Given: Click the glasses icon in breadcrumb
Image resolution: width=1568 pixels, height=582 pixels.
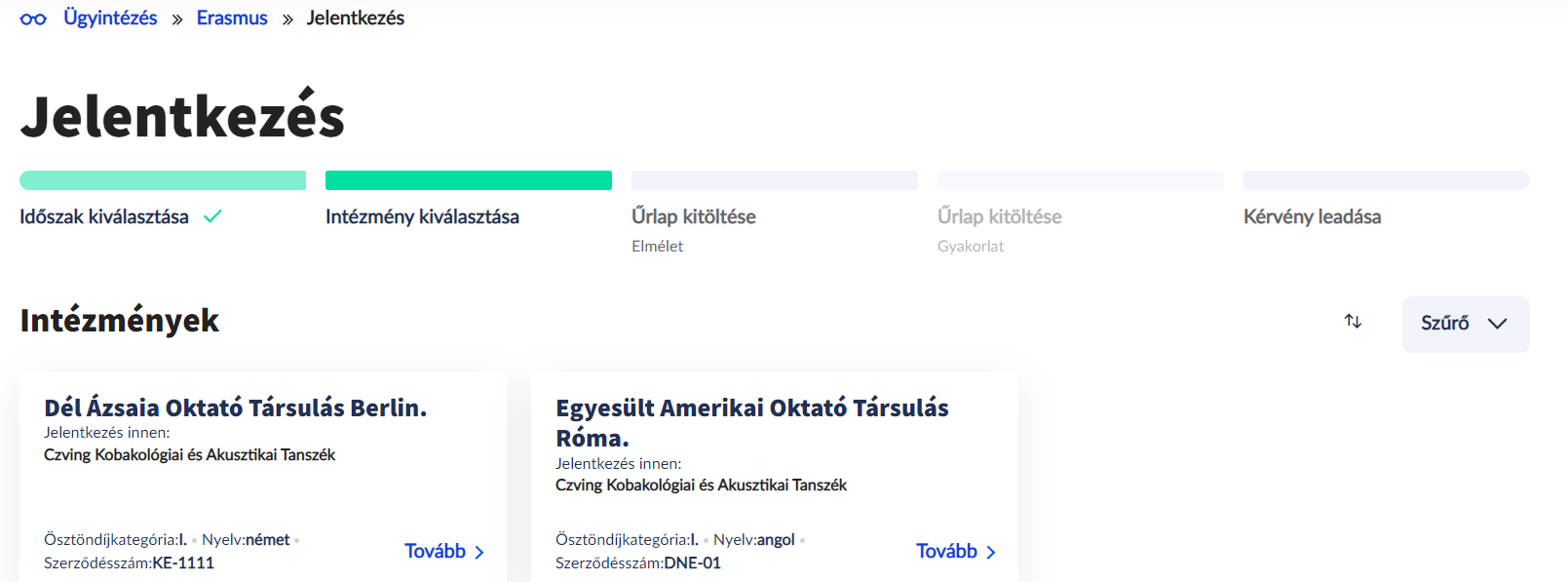Looking at the screenshot, I should (33, 19).
